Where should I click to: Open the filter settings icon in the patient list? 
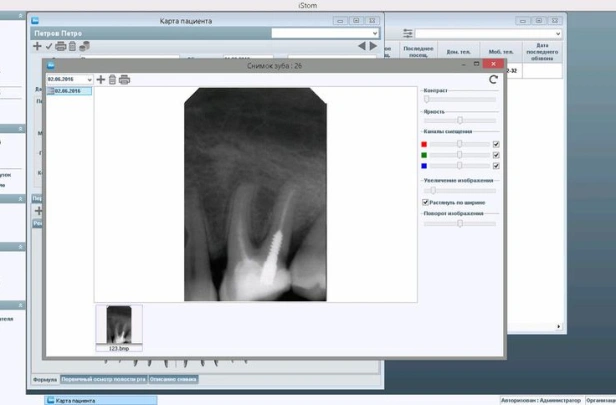coord(408,33)
